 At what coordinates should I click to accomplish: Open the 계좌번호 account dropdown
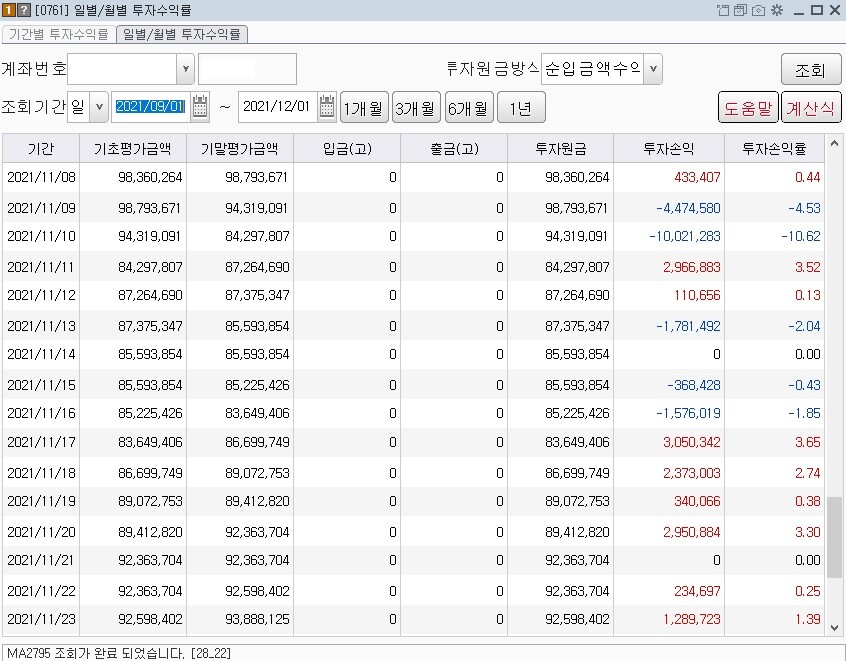pyautogui.click(x=183, y=68)
